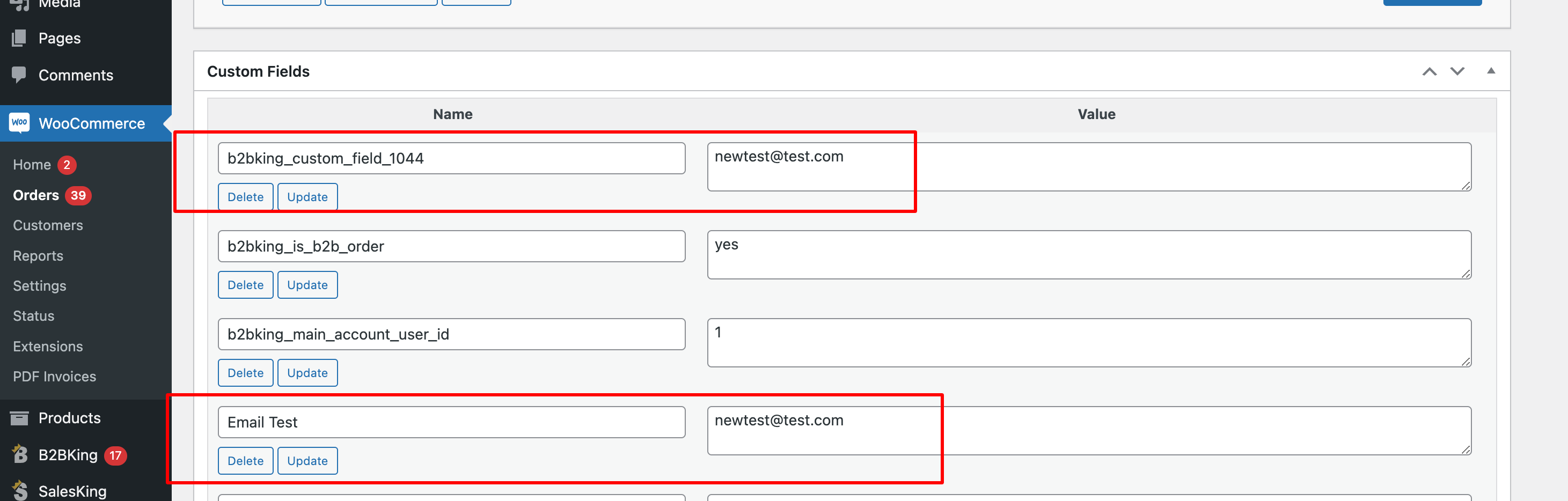This screenshot has width=1568, height=501.
Task: Click the SalesKing logo icon
Action: [x=19, y=491]
